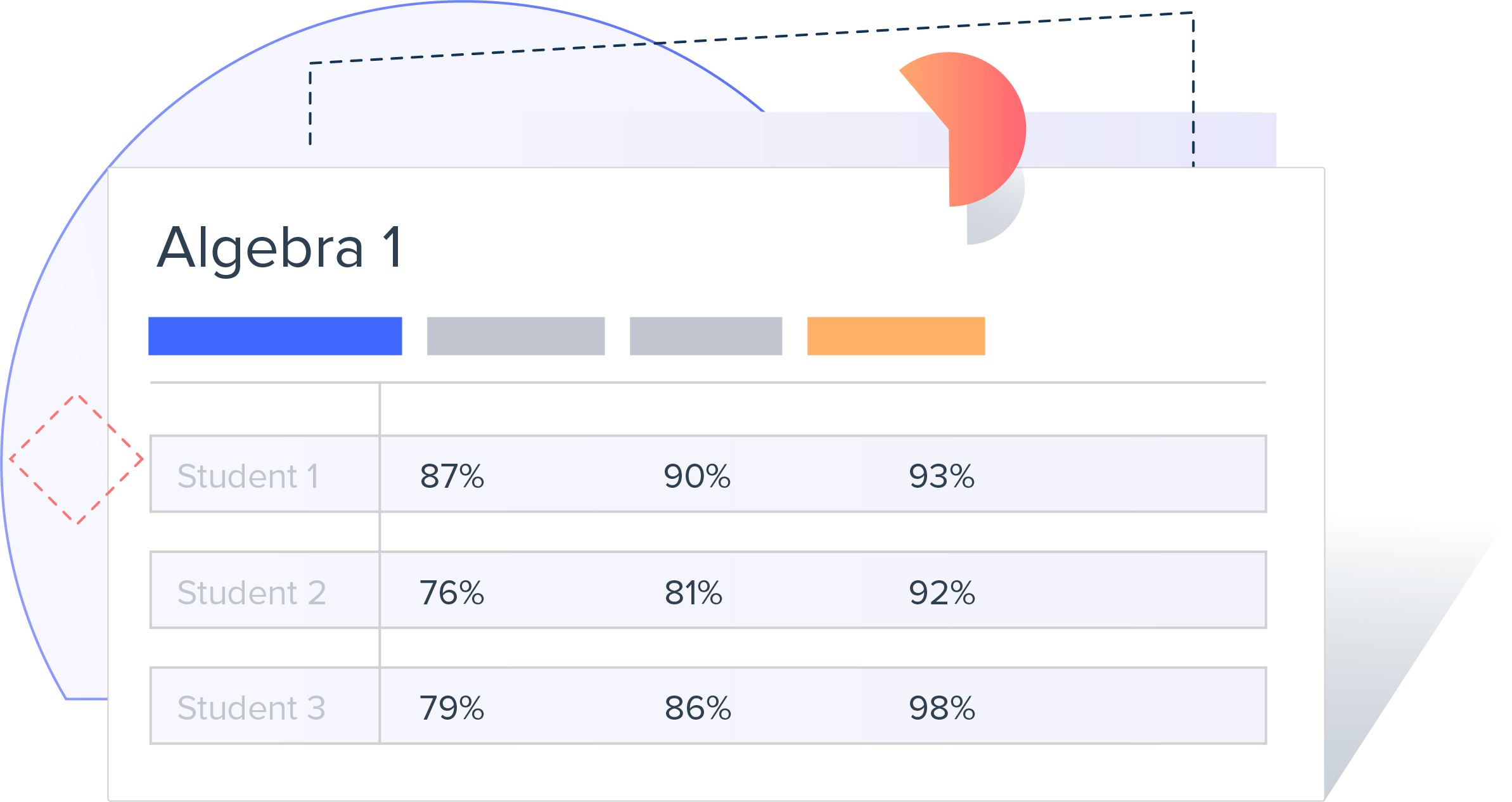Click the Student 3 row label
The width and height of the screenshot is (1512, 802).
(252, 708)
